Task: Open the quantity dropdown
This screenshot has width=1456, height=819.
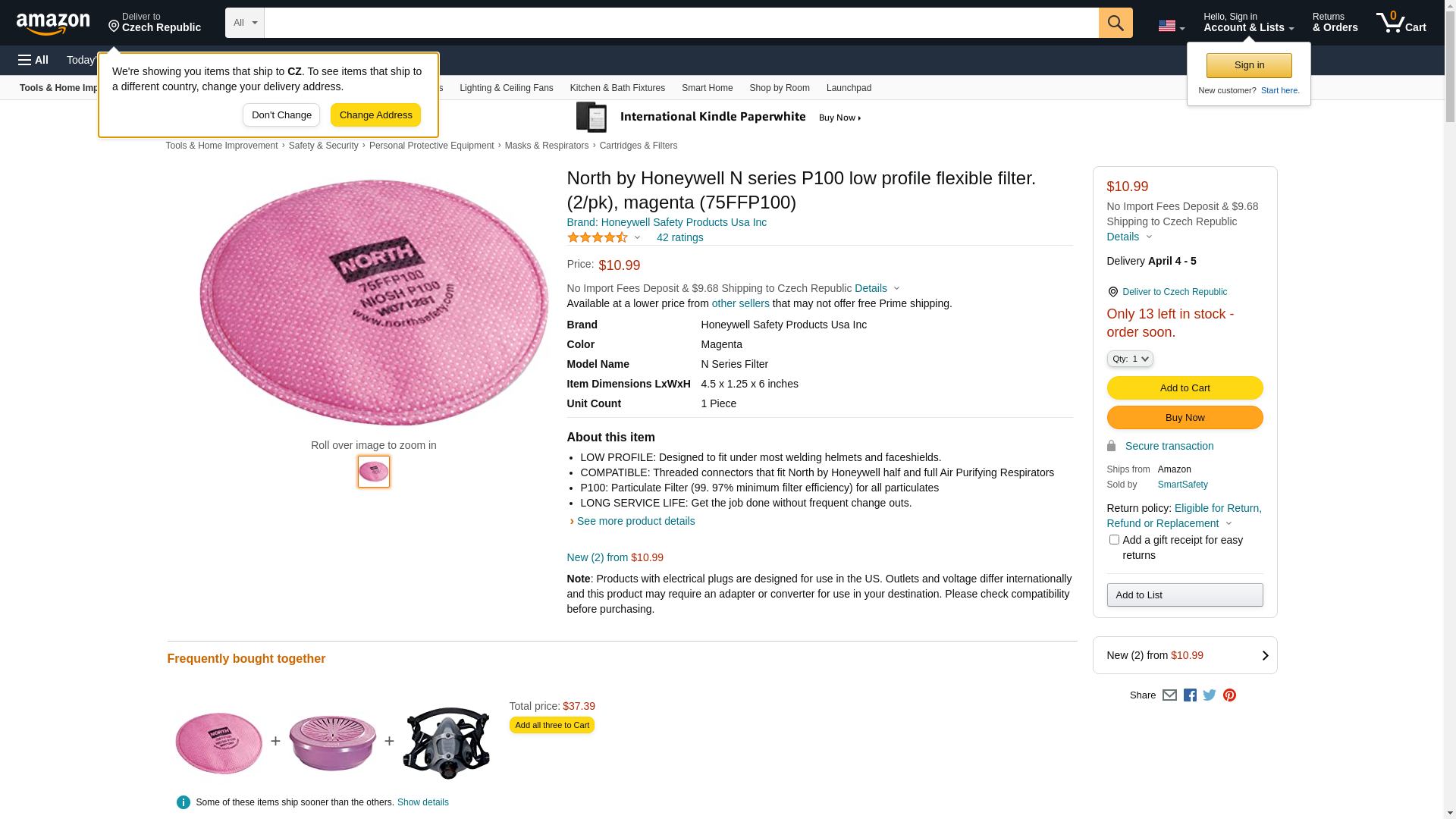Action: (1130, 359)
